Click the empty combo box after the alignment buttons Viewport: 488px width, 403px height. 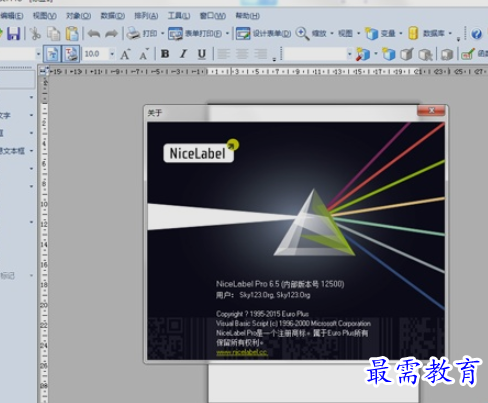[315, 54]
